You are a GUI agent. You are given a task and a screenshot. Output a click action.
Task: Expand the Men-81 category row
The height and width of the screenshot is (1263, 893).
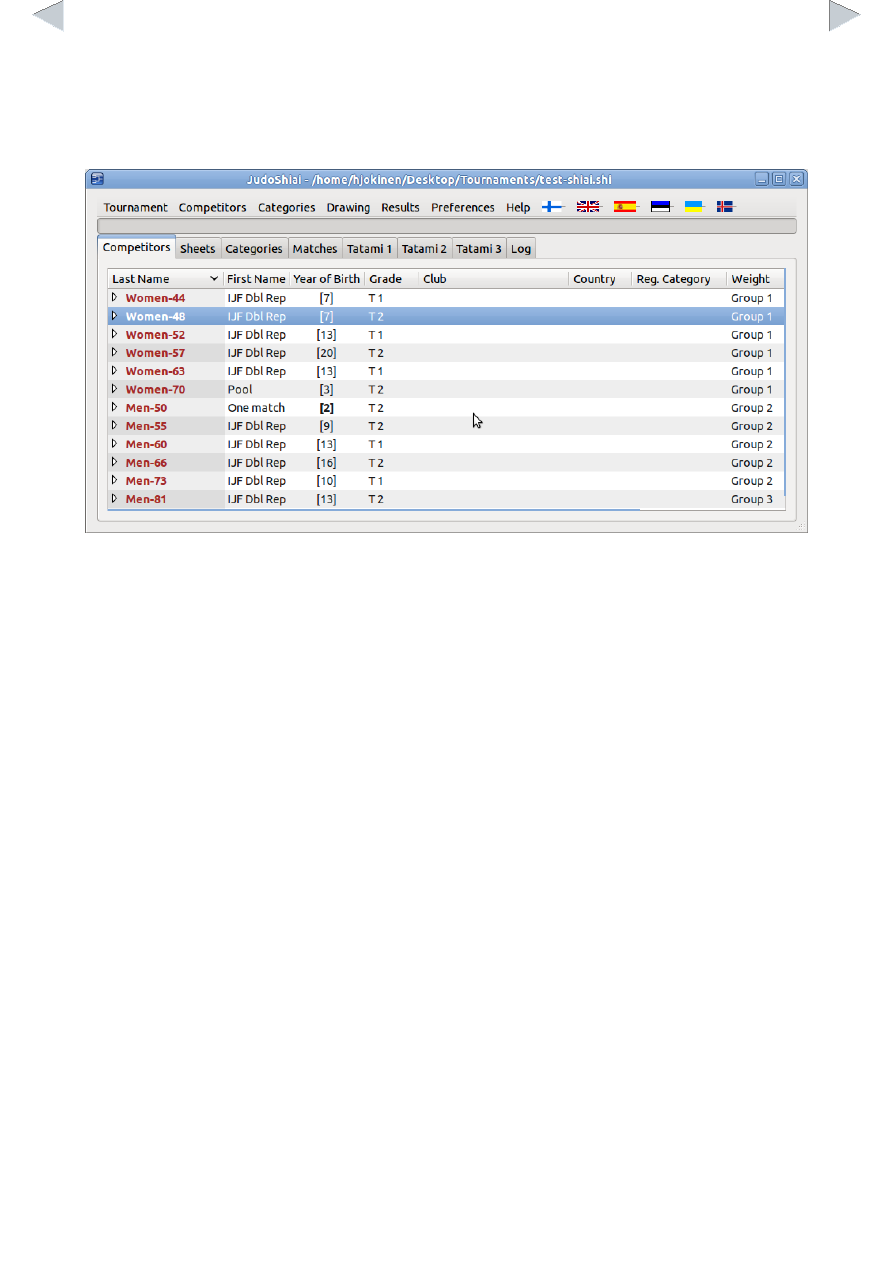tap(115, 498)
